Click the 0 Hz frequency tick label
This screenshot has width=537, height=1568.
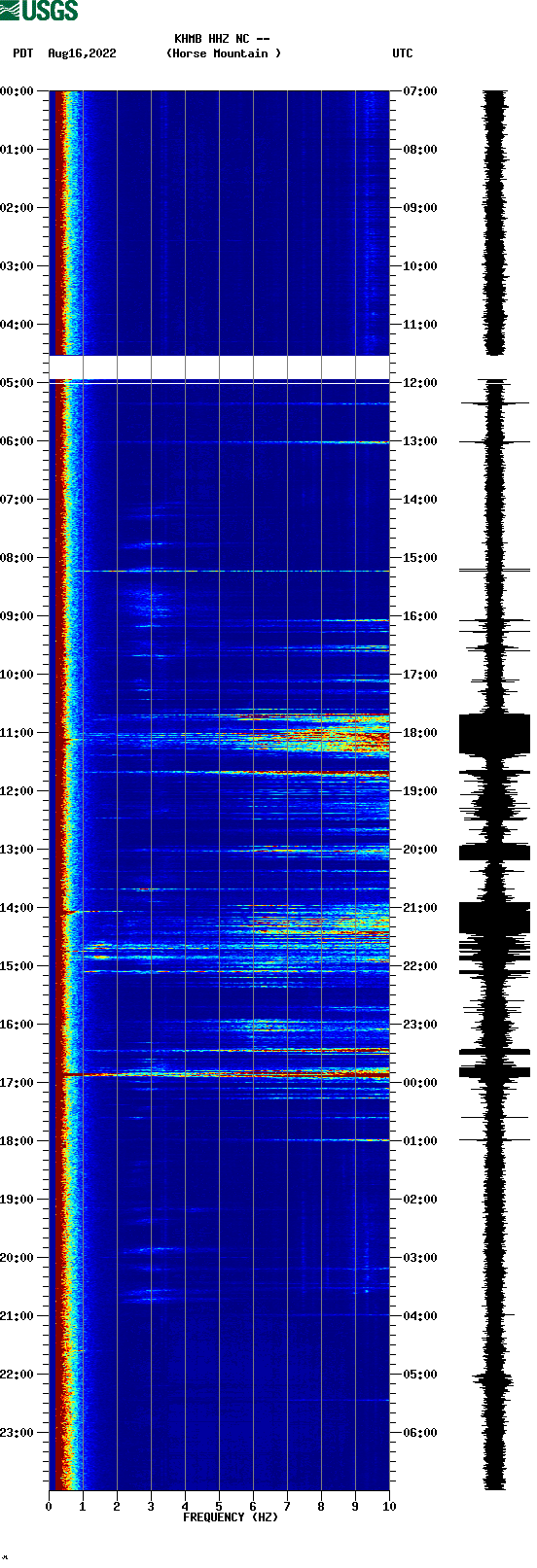click(49, 1507)
